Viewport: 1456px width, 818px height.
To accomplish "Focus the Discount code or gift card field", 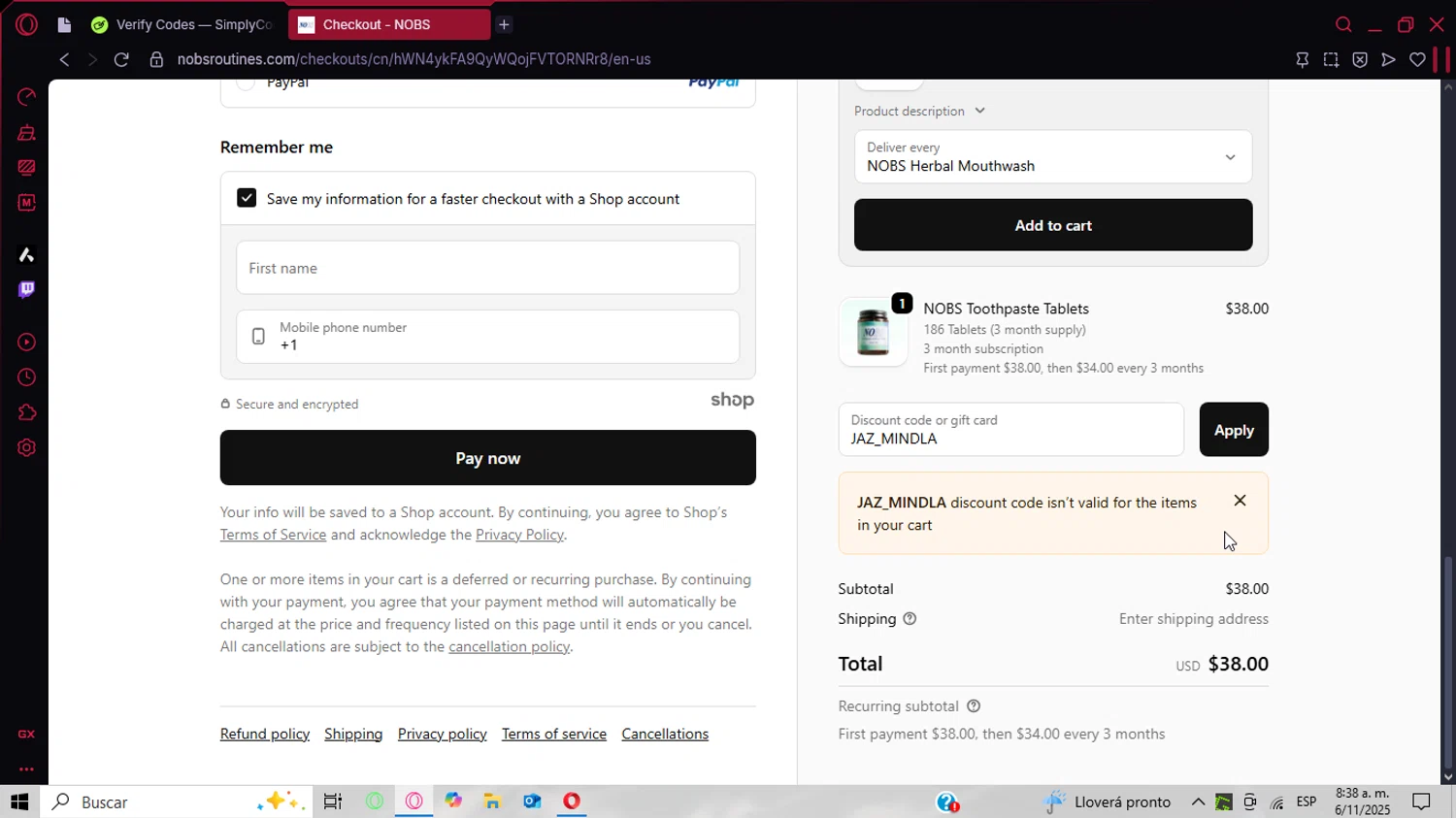I will click(x=1011, y=430).
